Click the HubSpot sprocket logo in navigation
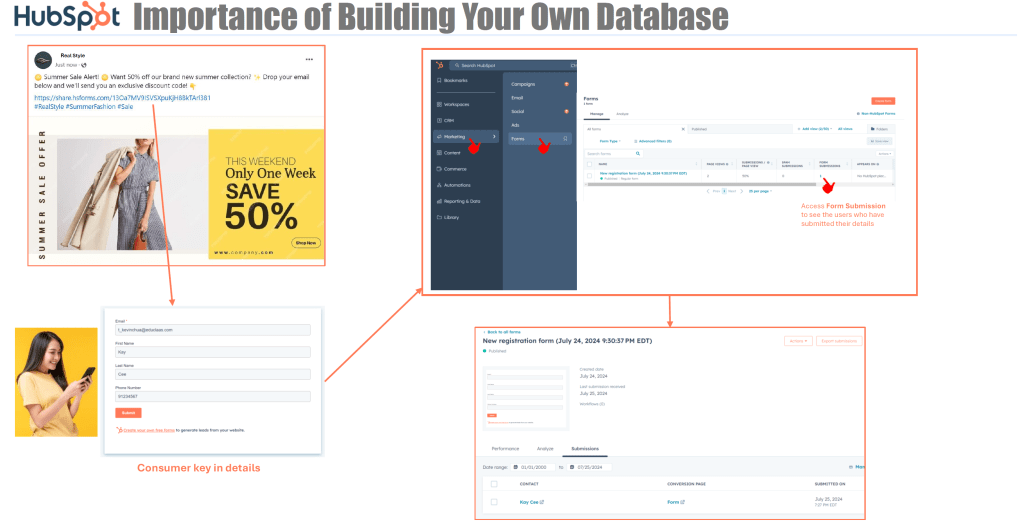The image size is (1023, 528). click(x=439, y=65)
